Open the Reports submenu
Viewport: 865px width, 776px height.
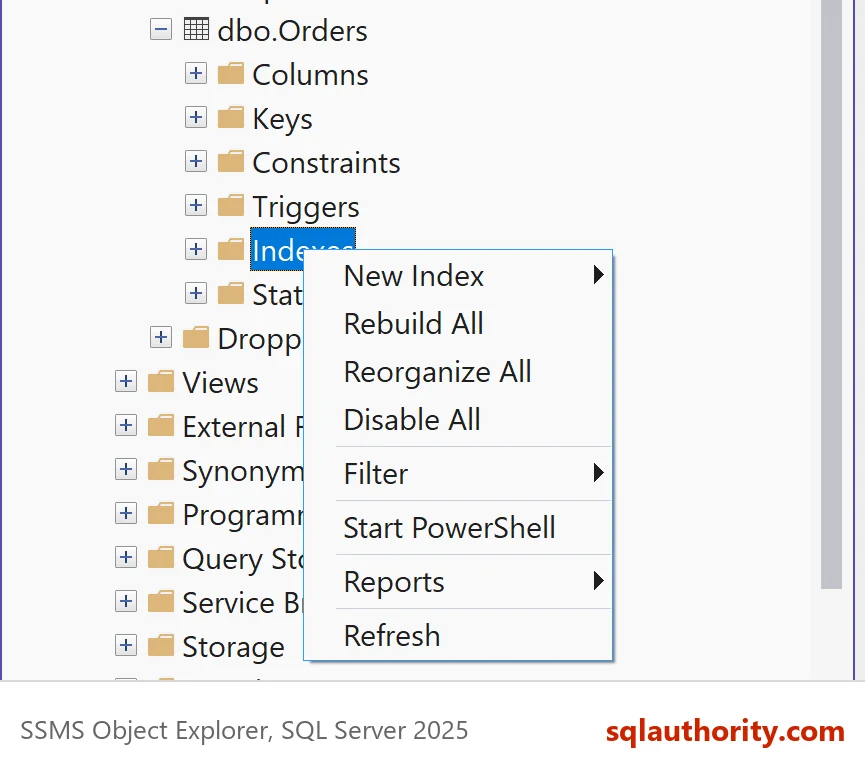coord(458,582)
